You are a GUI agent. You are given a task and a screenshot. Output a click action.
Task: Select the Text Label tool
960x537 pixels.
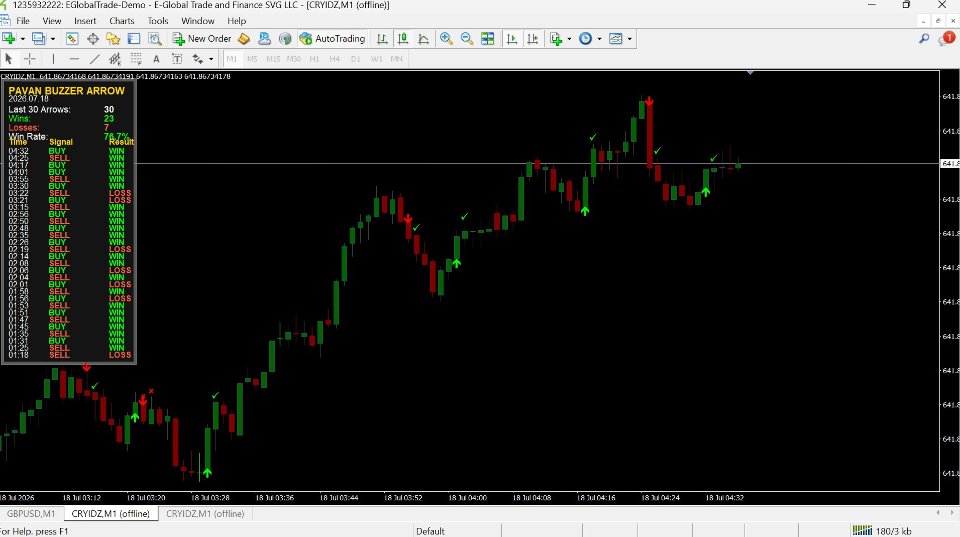click(177, 59)
